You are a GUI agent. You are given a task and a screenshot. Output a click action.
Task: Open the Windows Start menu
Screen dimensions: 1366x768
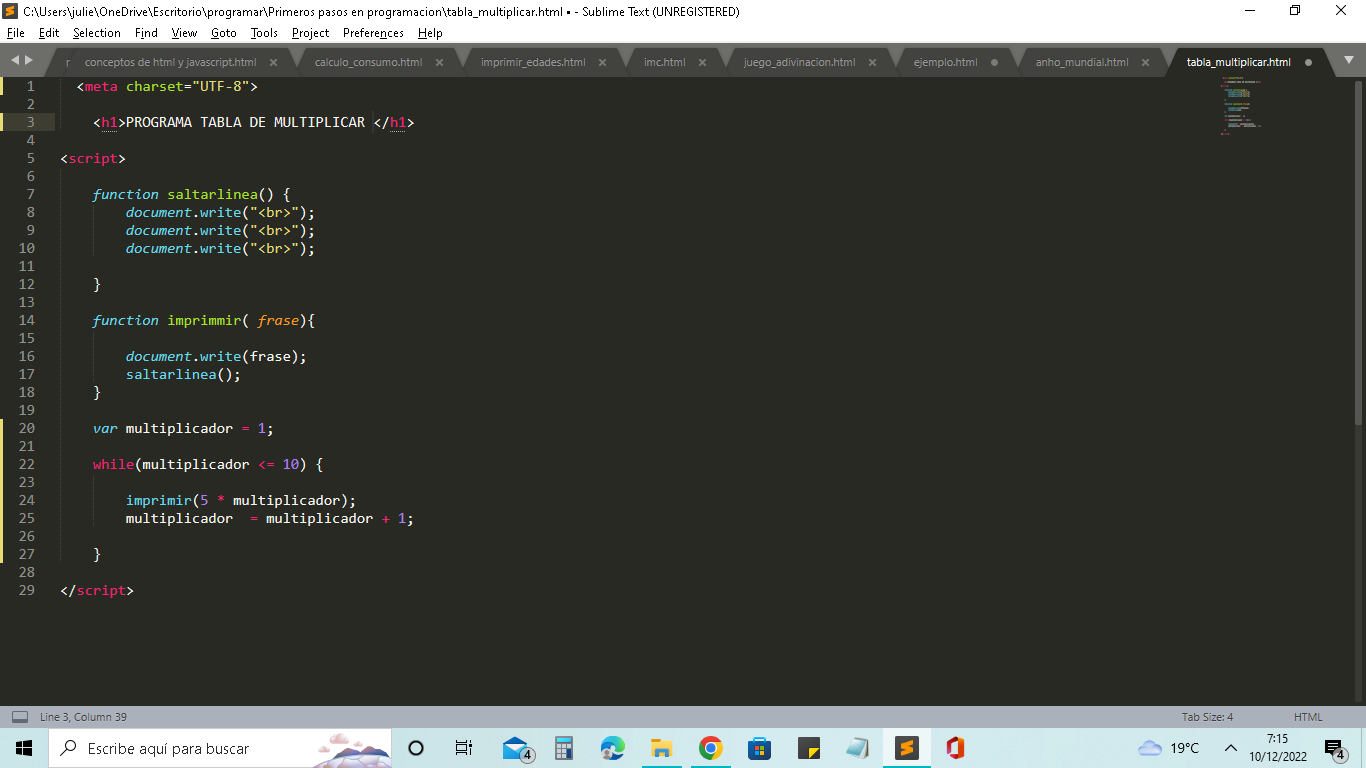coord(24,748)
